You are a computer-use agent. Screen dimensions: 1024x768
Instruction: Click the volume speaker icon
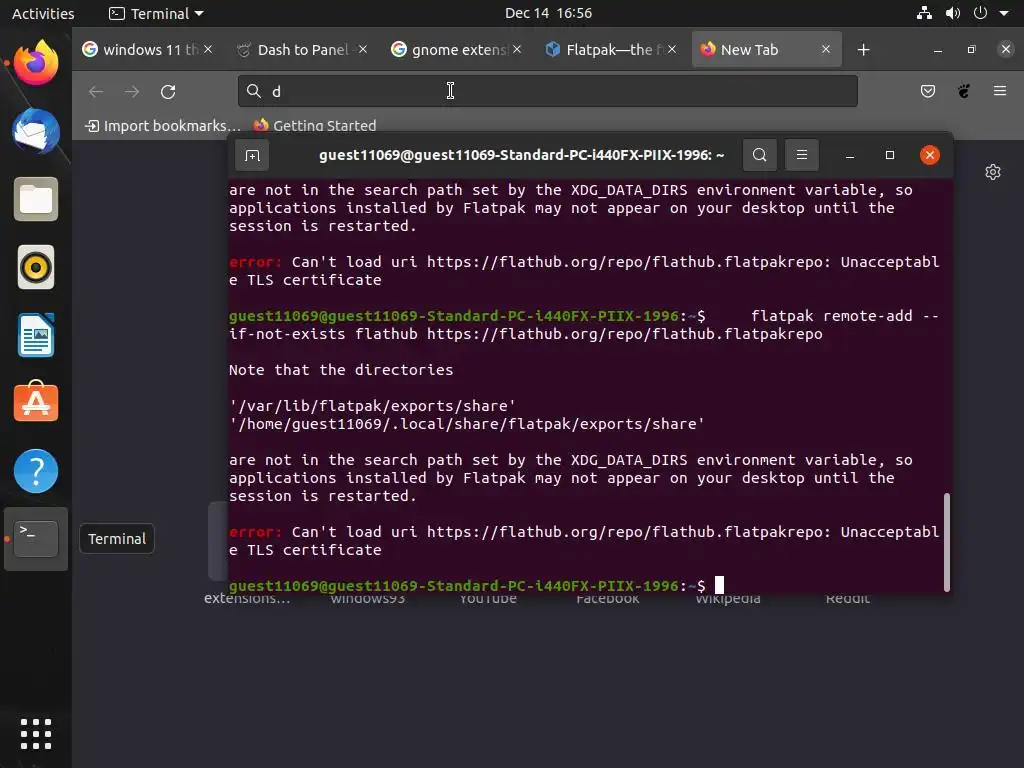pyautogui.click(x=953, y=13)
